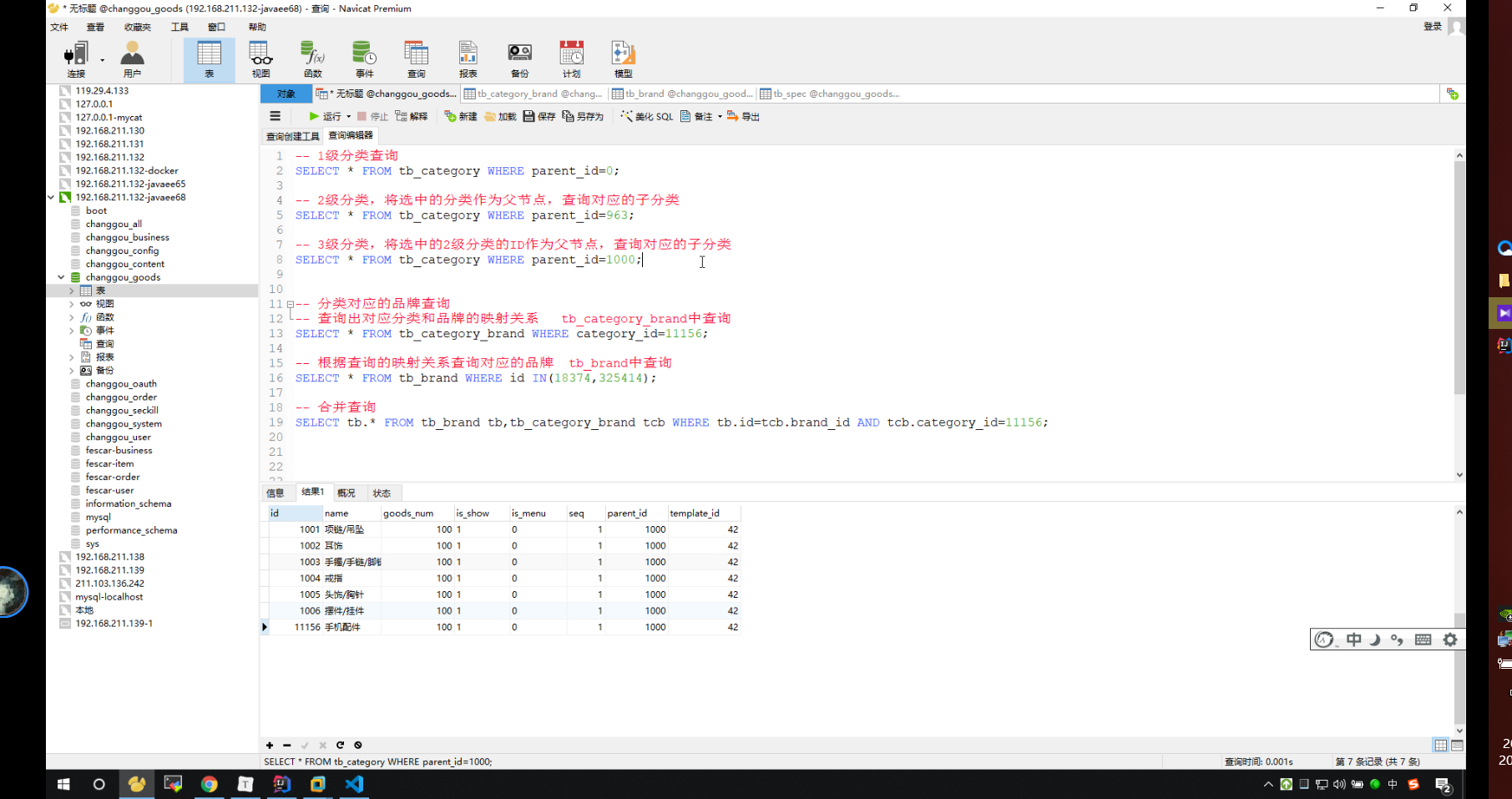Open the Connection toolbar icon
The height and width of the screenshot is (799, 1512).
point(76,59)
